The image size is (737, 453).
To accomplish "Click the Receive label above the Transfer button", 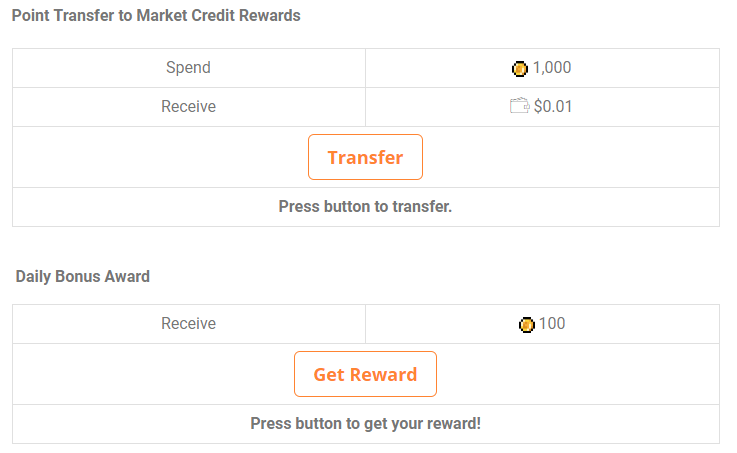I will click(x=188, y=106).
